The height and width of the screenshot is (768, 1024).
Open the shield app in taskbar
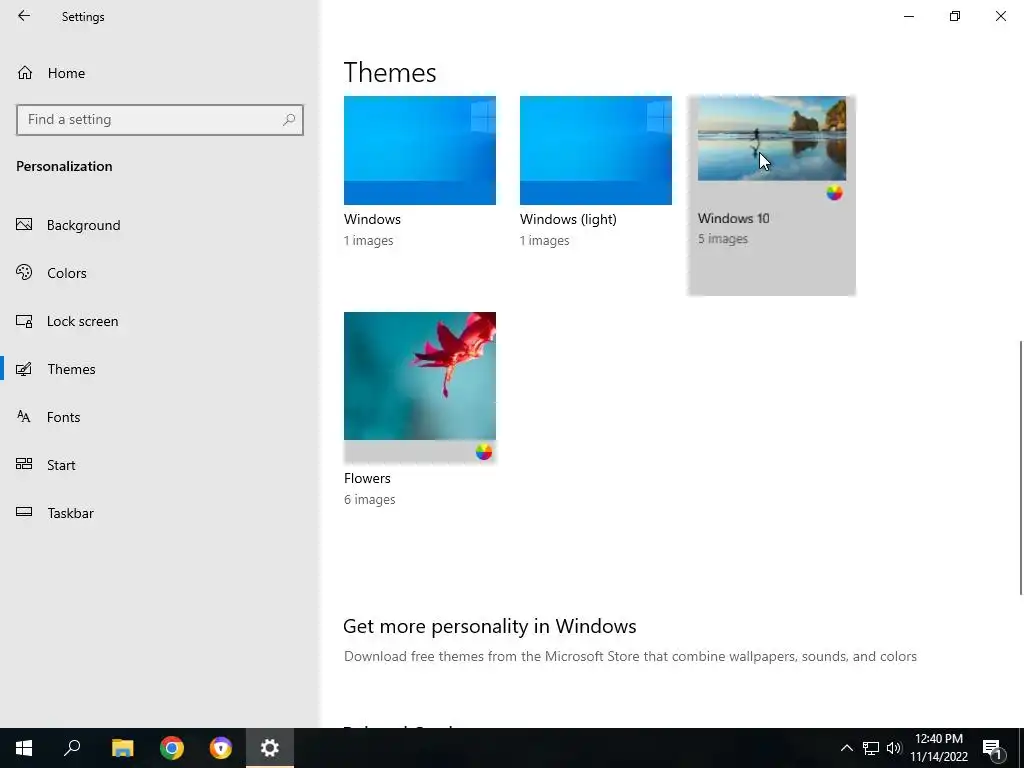coord(221,748)
